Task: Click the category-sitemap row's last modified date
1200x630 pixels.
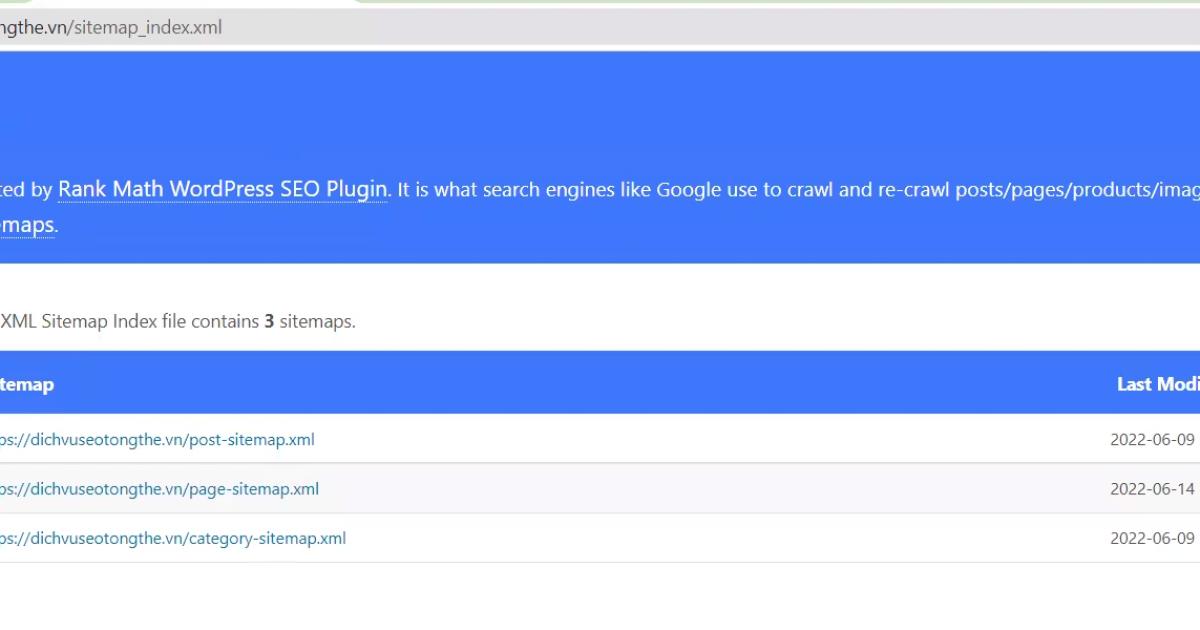Action: coord(1152,538)
